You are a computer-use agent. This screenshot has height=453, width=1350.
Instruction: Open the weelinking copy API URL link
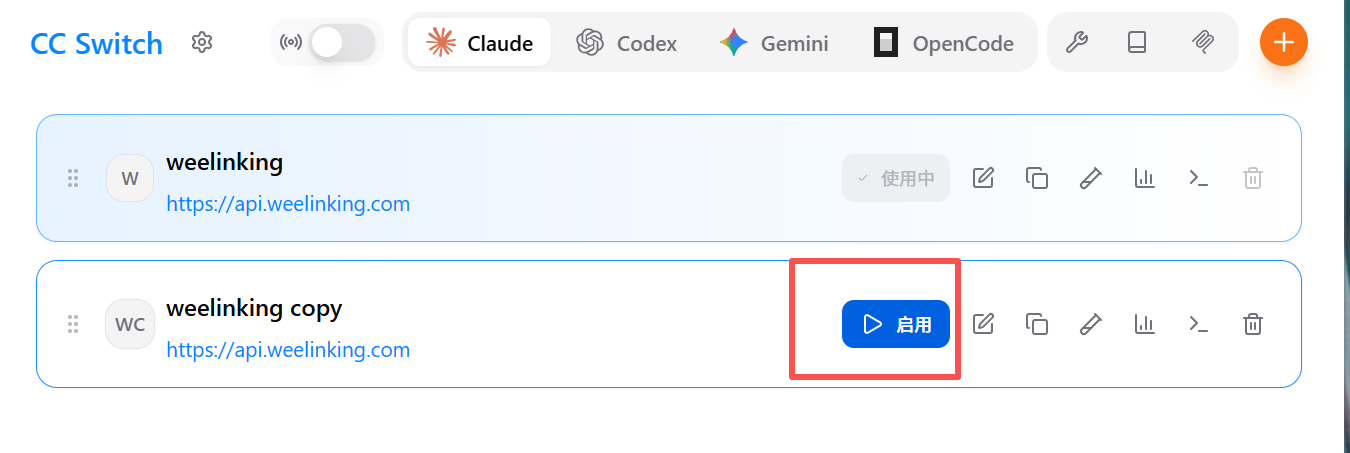click(288, 350)
